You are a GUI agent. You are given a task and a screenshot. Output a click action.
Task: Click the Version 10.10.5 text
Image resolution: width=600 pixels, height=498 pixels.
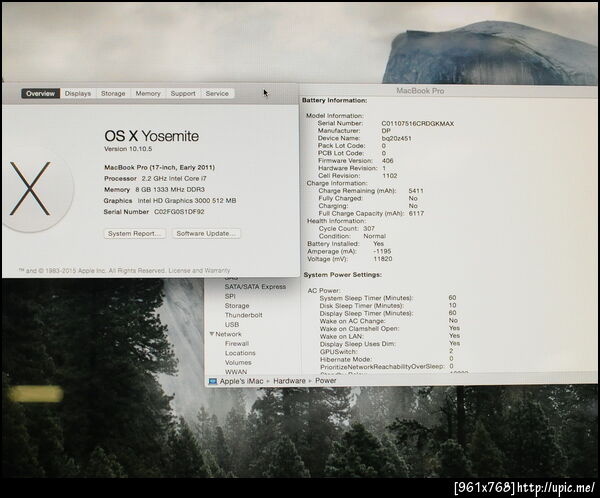click(128, 149)
